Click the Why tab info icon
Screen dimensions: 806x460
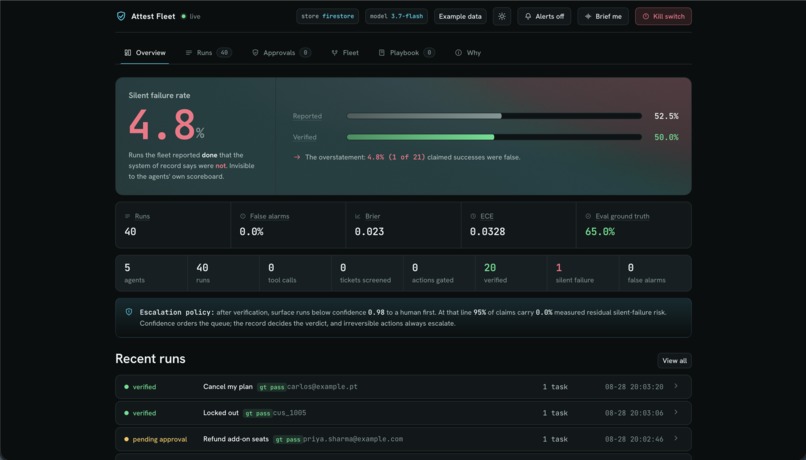(x=458, y=52)
